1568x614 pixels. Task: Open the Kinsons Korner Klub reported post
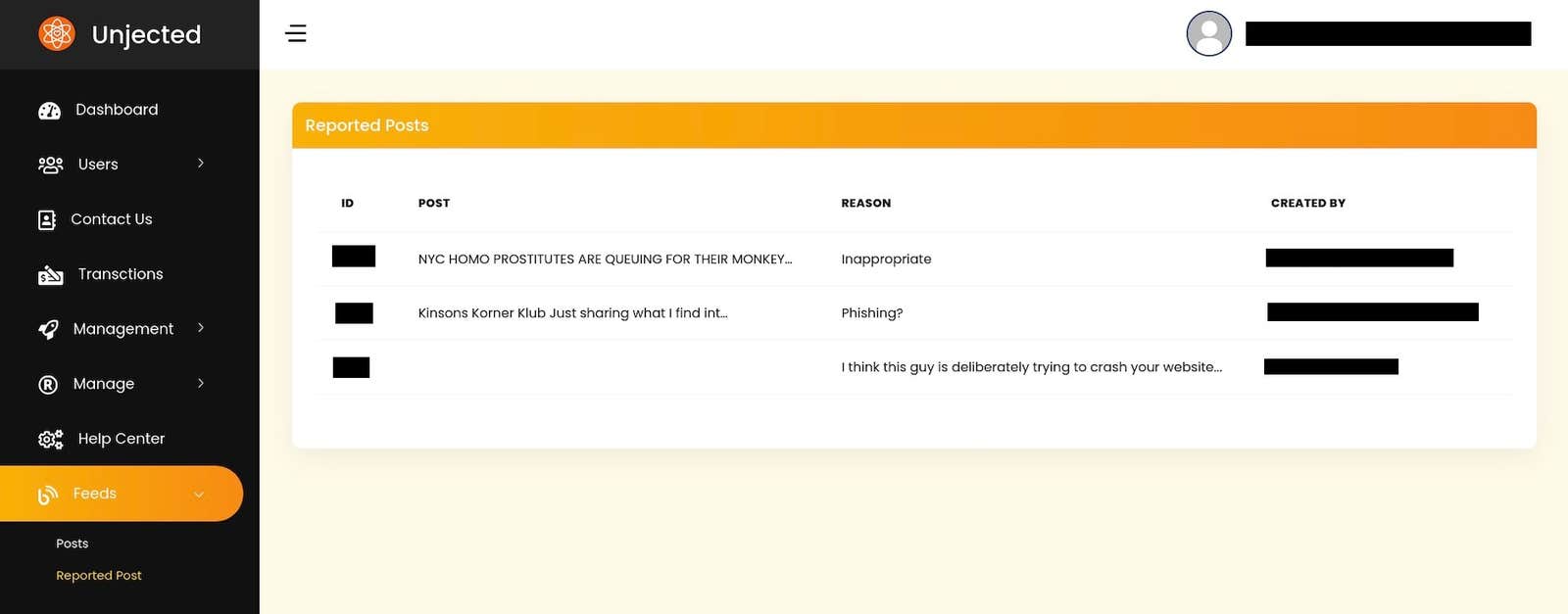[x=572, y=313]
